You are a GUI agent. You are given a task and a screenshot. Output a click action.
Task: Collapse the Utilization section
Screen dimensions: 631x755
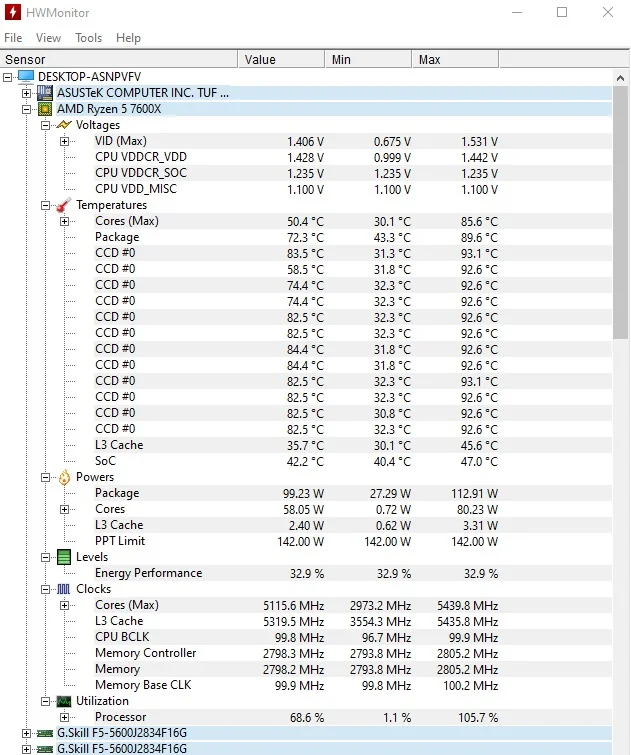point(46,702)
